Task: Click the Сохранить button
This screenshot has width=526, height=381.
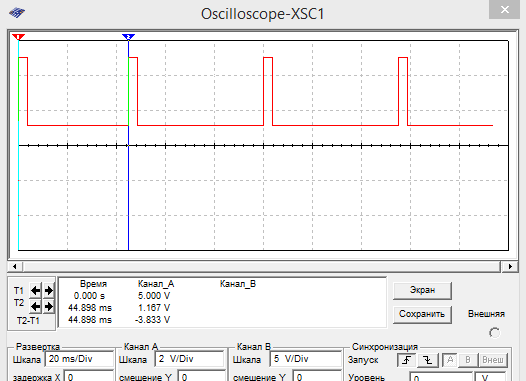Action: click(x=422, y=314)
